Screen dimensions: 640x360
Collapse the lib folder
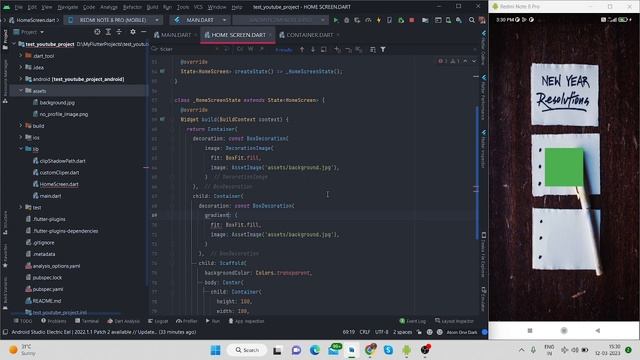click(x=21, y=149)
